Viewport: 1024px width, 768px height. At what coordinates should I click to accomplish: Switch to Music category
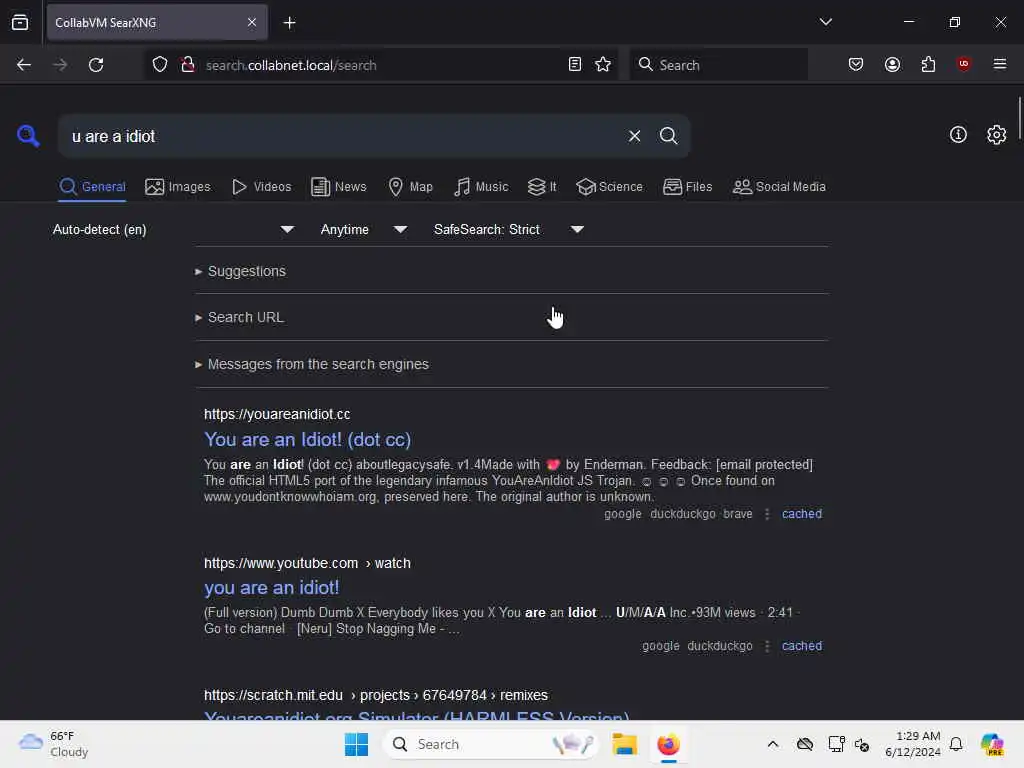pyautogui.click(x=481, y=187)
